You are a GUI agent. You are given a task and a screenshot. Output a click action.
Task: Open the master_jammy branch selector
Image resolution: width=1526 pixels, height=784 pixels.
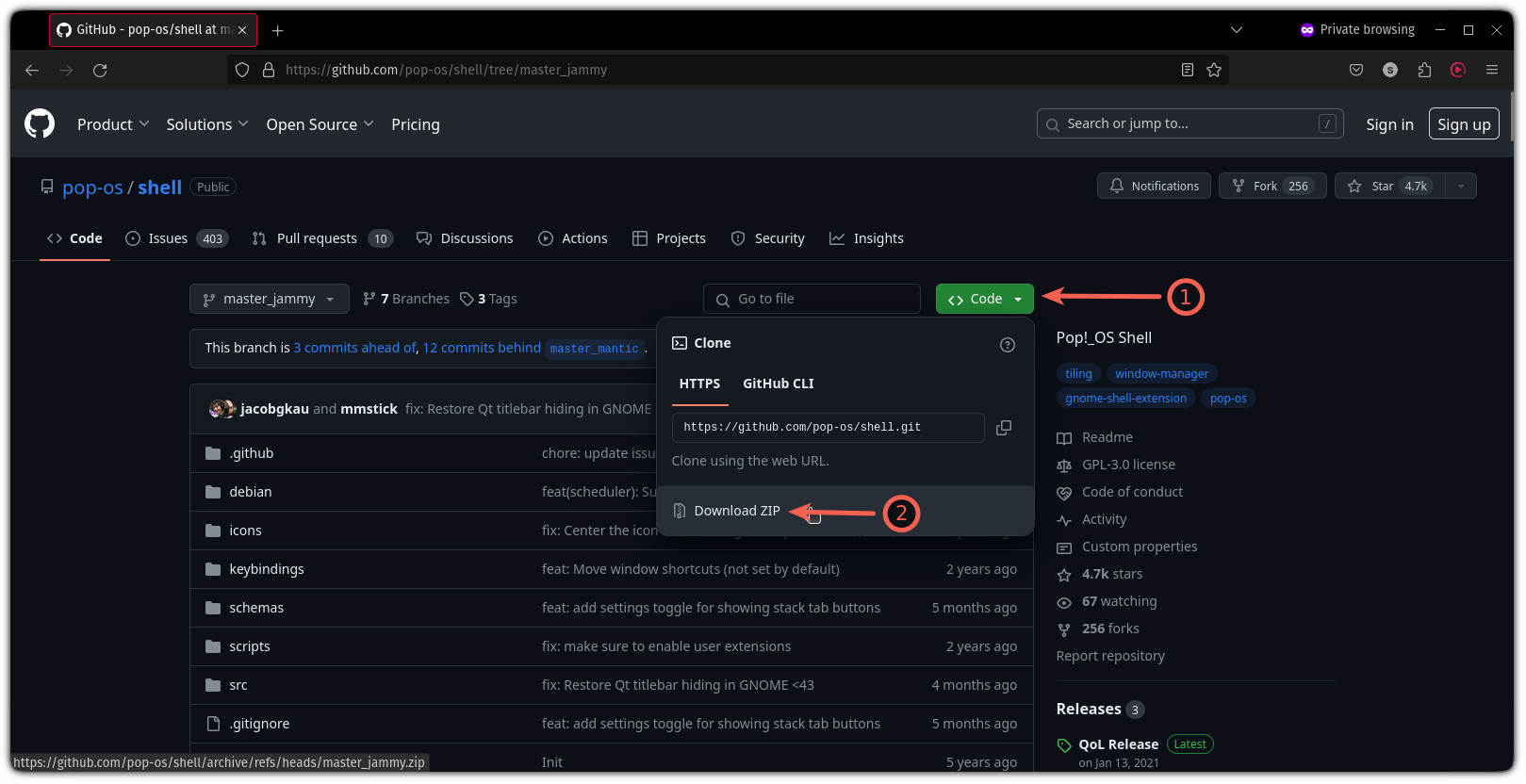(270, 299)
